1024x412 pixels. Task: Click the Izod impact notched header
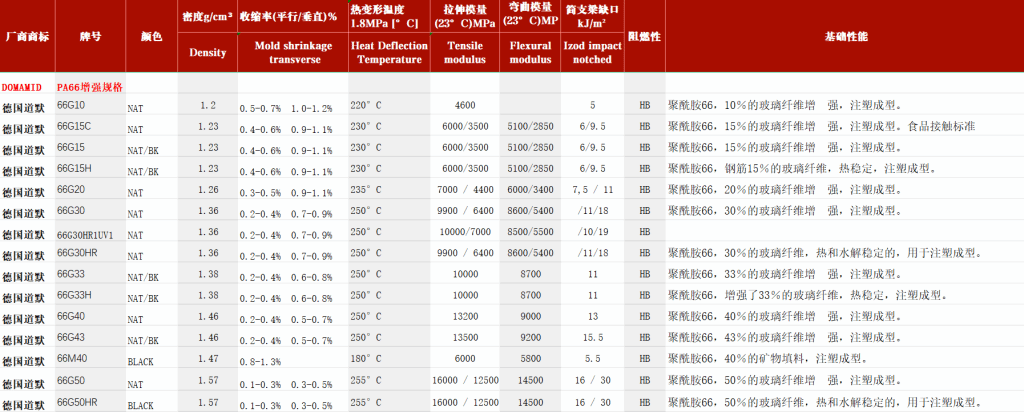[x=592, y=53]
